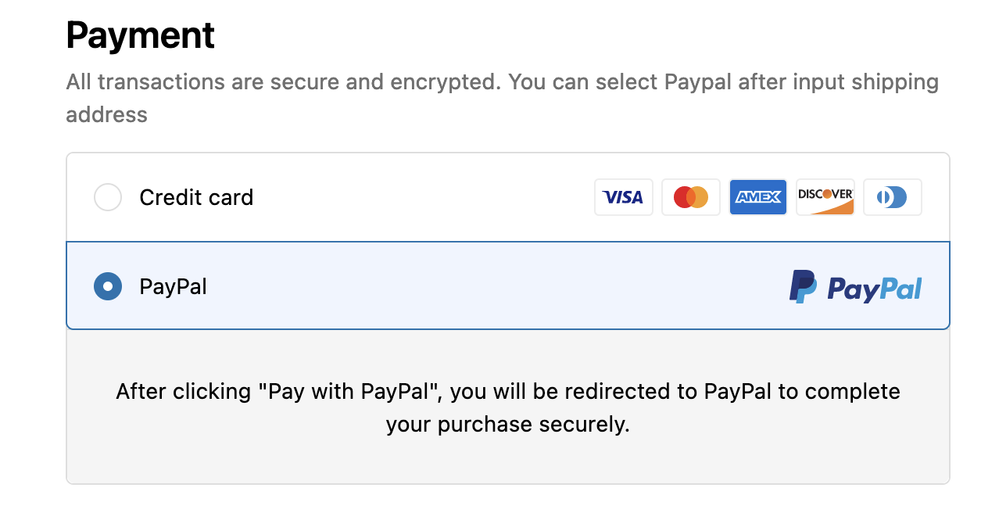Image resolution: width=999 pixels, height=510 pixels.
Task: Choose the "PayPal" option label
Action: point(173,287)
